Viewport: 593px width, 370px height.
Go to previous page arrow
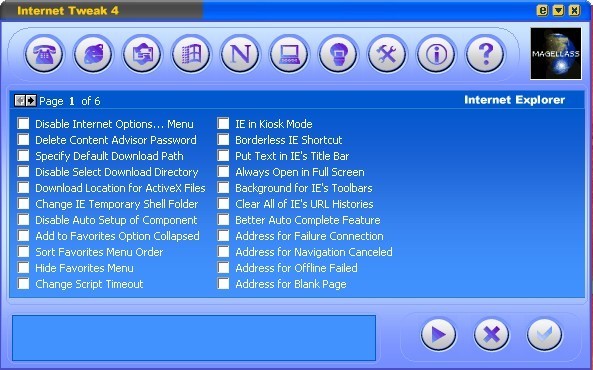(20, 101)
